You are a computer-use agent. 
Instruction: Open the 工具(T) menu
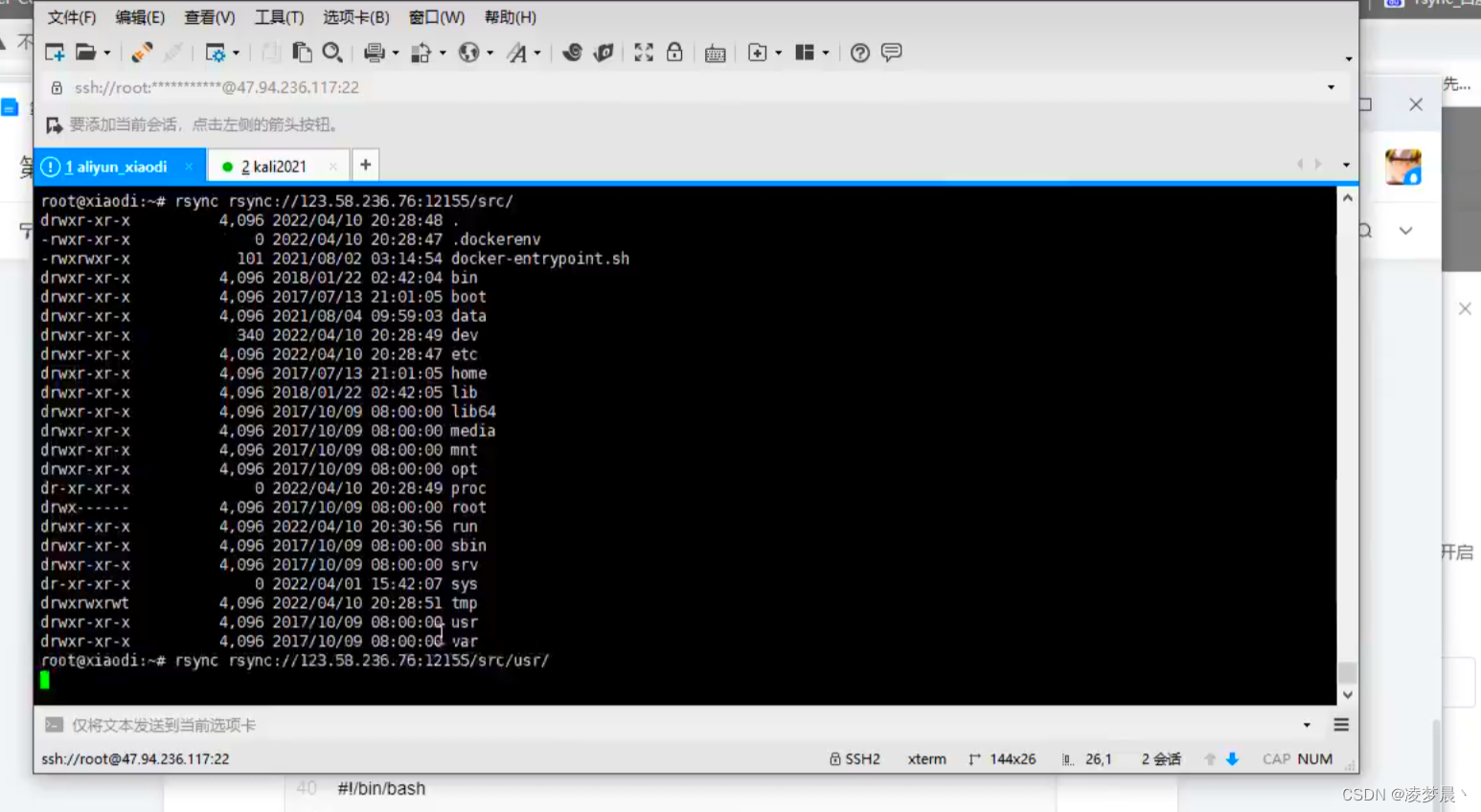[x=278, y=16]
